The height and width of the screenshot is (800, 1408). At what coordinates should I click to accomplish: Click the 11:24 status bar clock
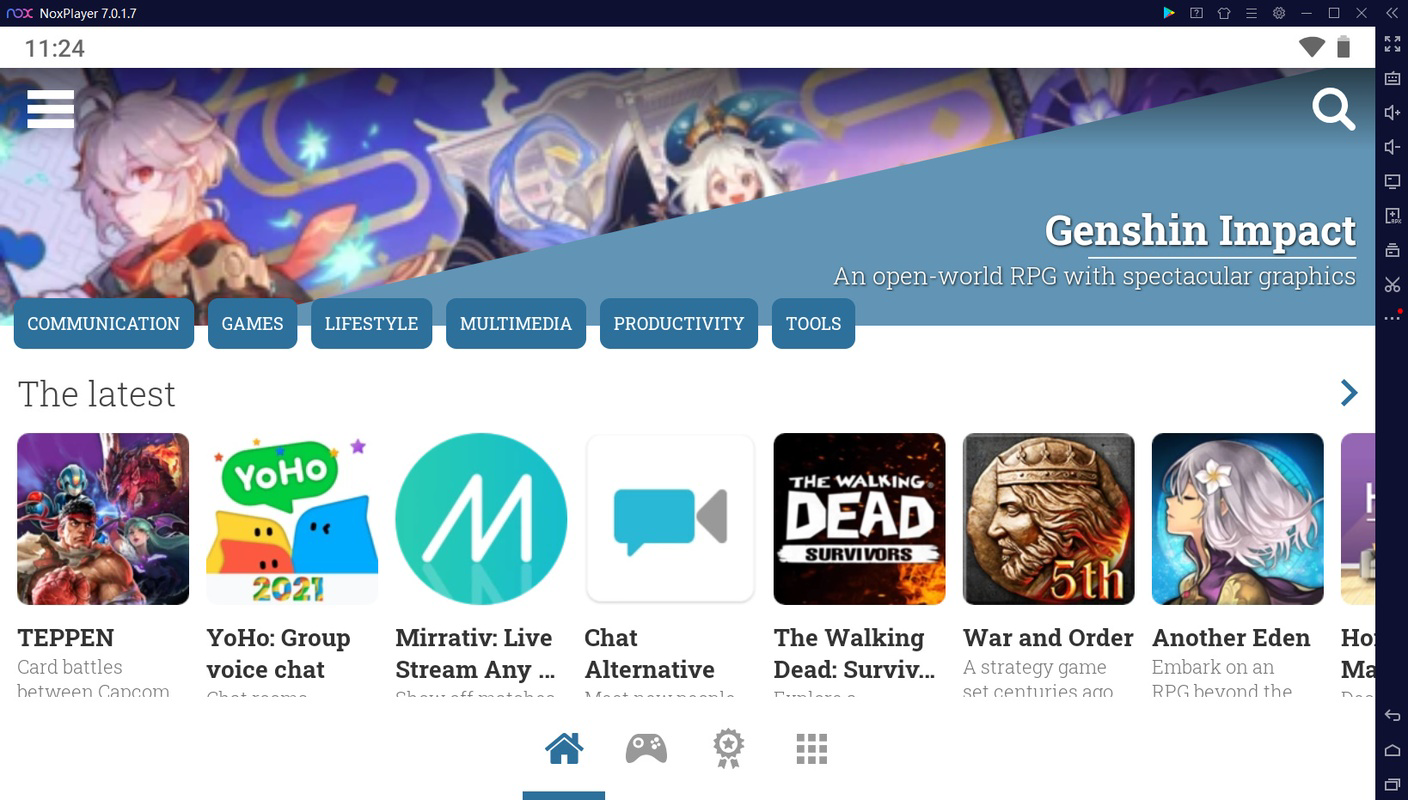coord(54,48)
